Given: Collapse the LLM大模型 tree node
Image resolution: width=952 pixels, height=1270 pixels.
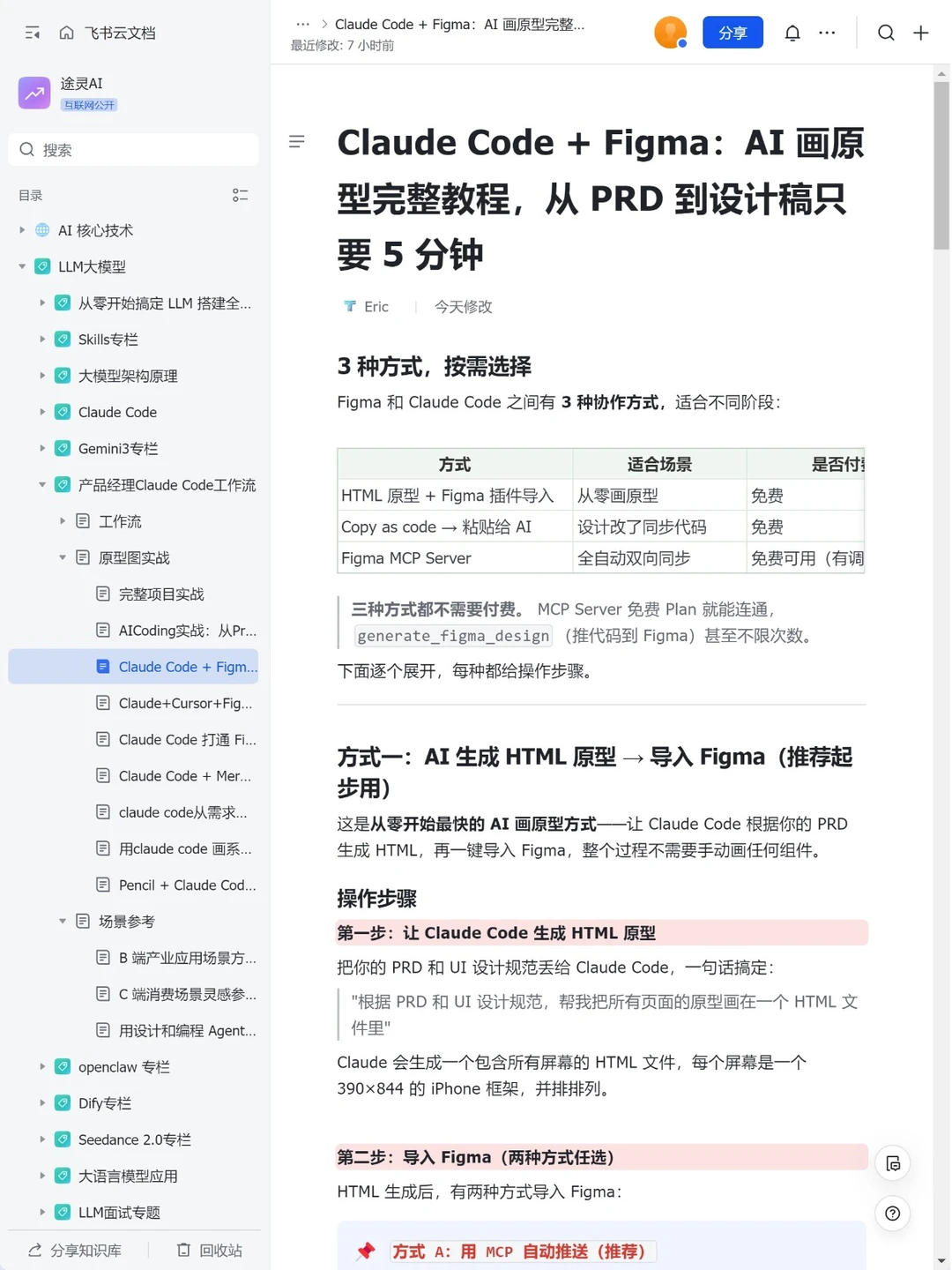Looking at the screenshot, I should pos(22,266).
